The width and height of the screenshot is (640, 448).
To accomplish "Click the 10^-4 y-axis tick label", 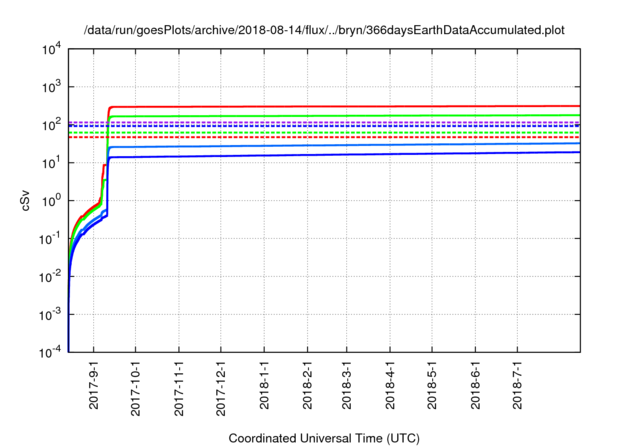I will [51, 351].
